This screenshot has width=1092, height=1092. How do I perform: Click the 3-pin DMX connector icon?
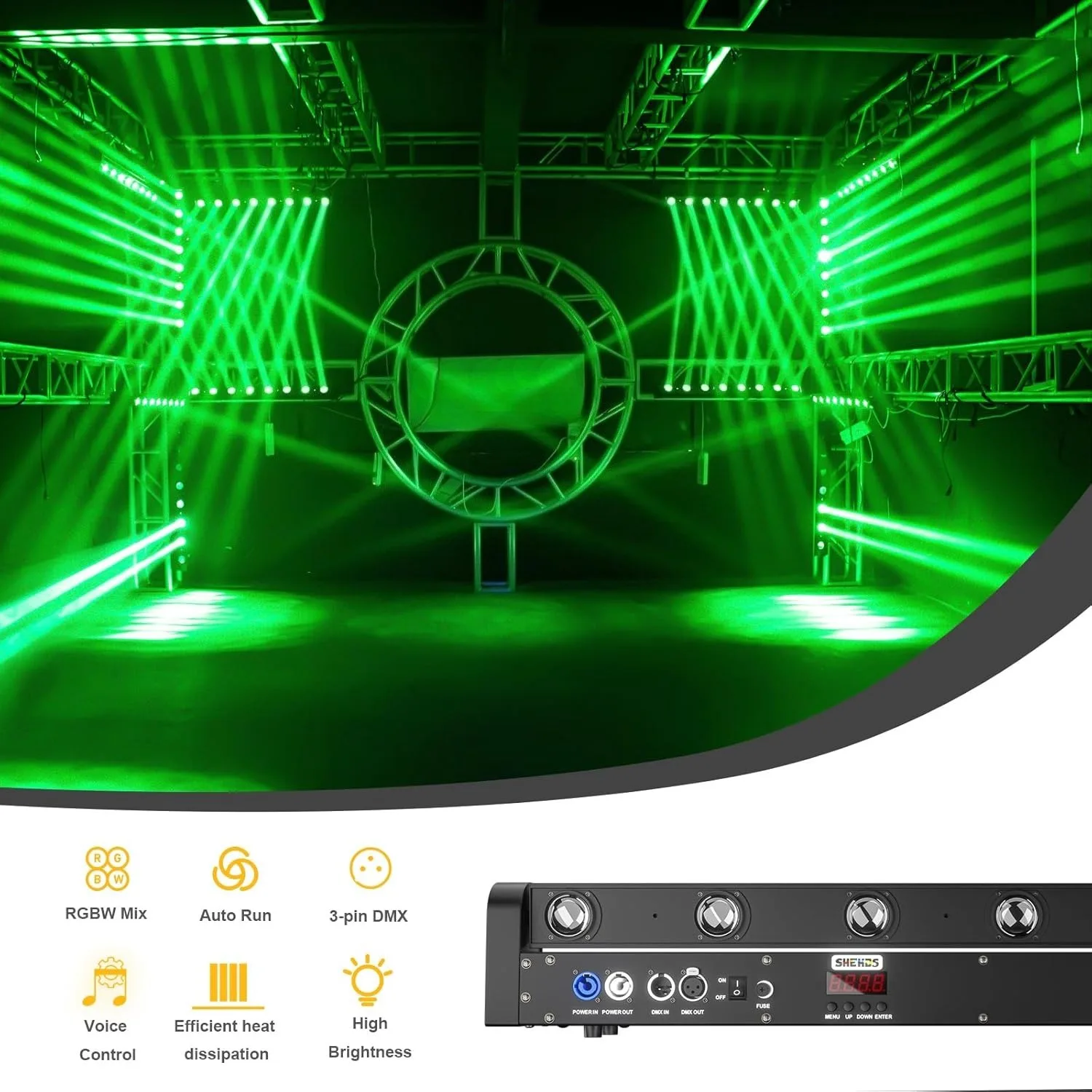[371, 868]
